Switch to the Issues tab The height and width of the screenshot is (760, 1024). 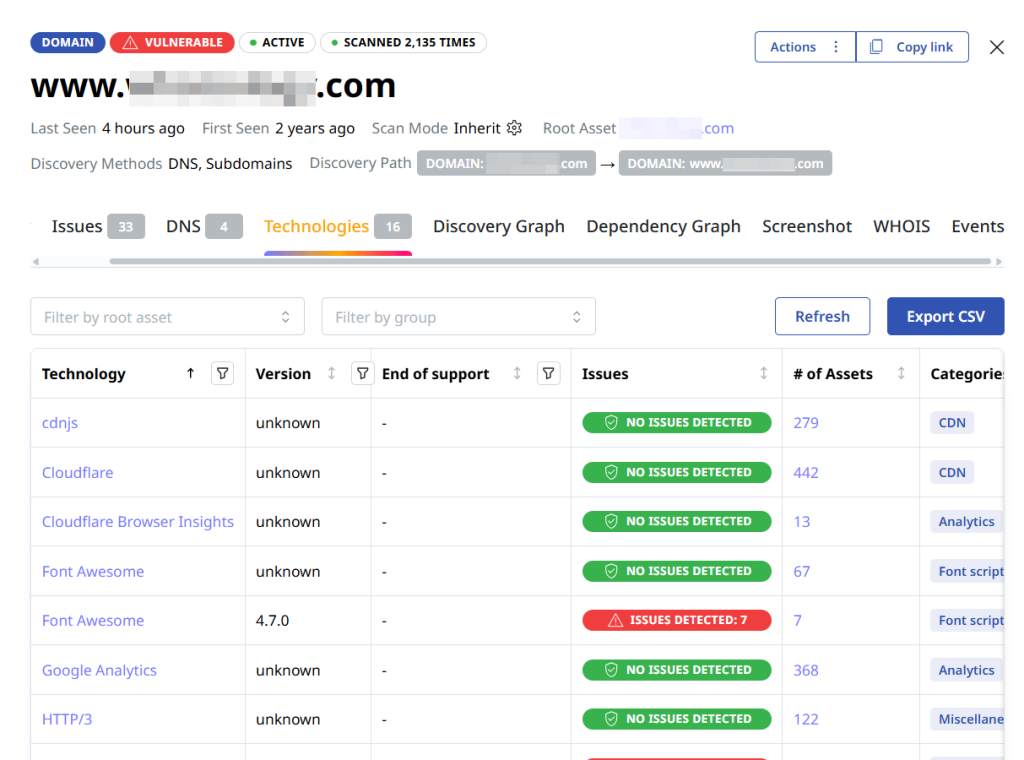[97, 227]
